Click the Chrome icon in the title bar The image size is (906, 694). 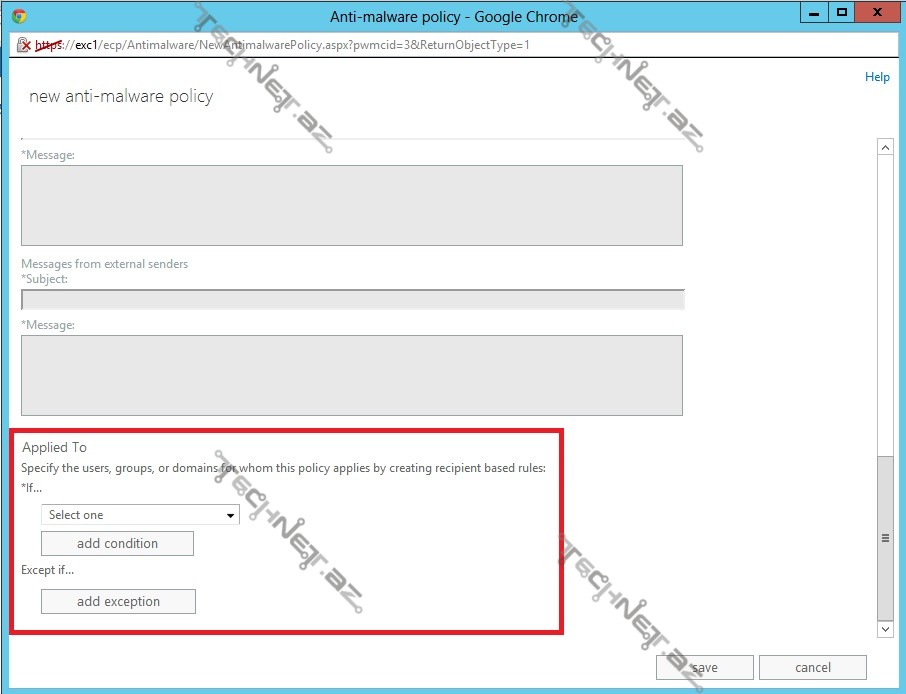[19, 16]
